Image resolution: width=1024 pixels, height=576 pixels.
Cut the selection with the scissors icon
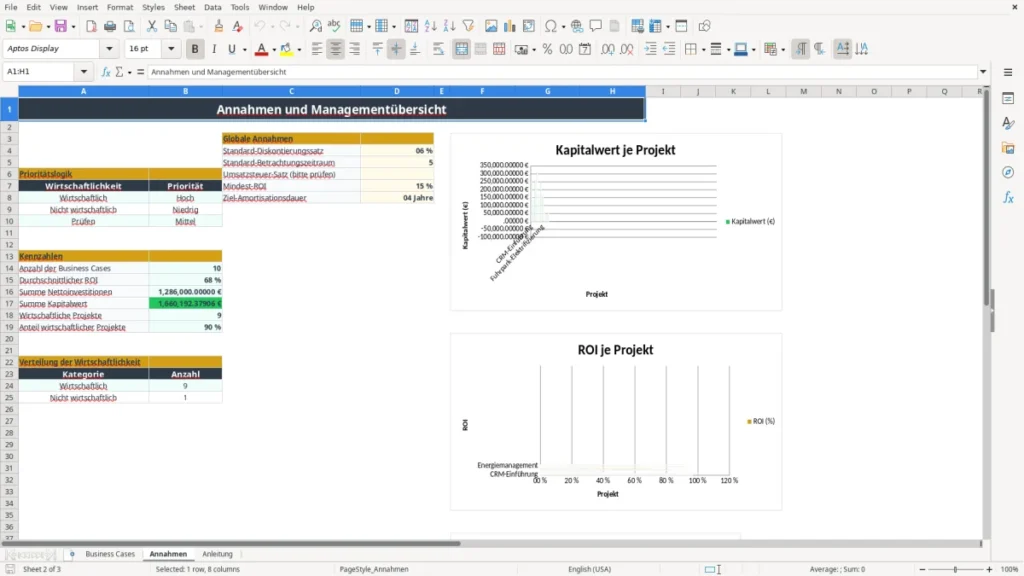click(152, 26)
